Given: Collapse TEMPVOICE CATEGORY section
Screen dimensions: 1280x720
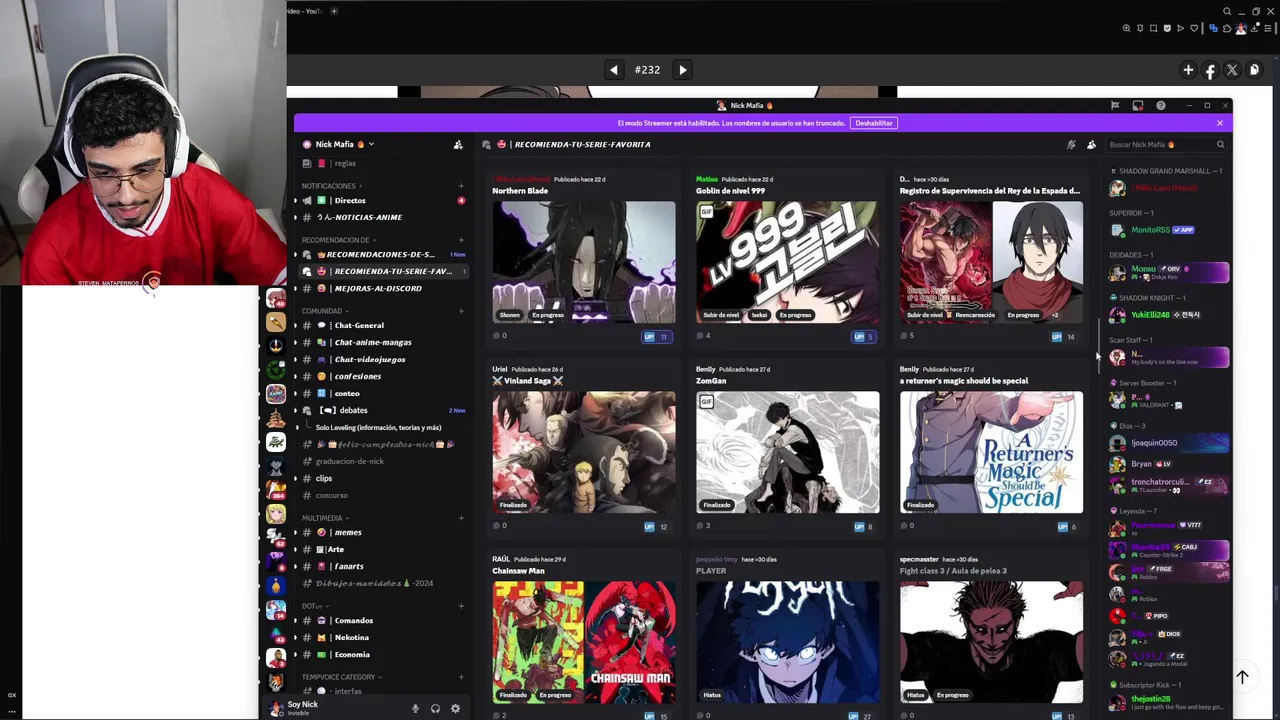Looking at the screenshot, I should (x=342, y=677).
